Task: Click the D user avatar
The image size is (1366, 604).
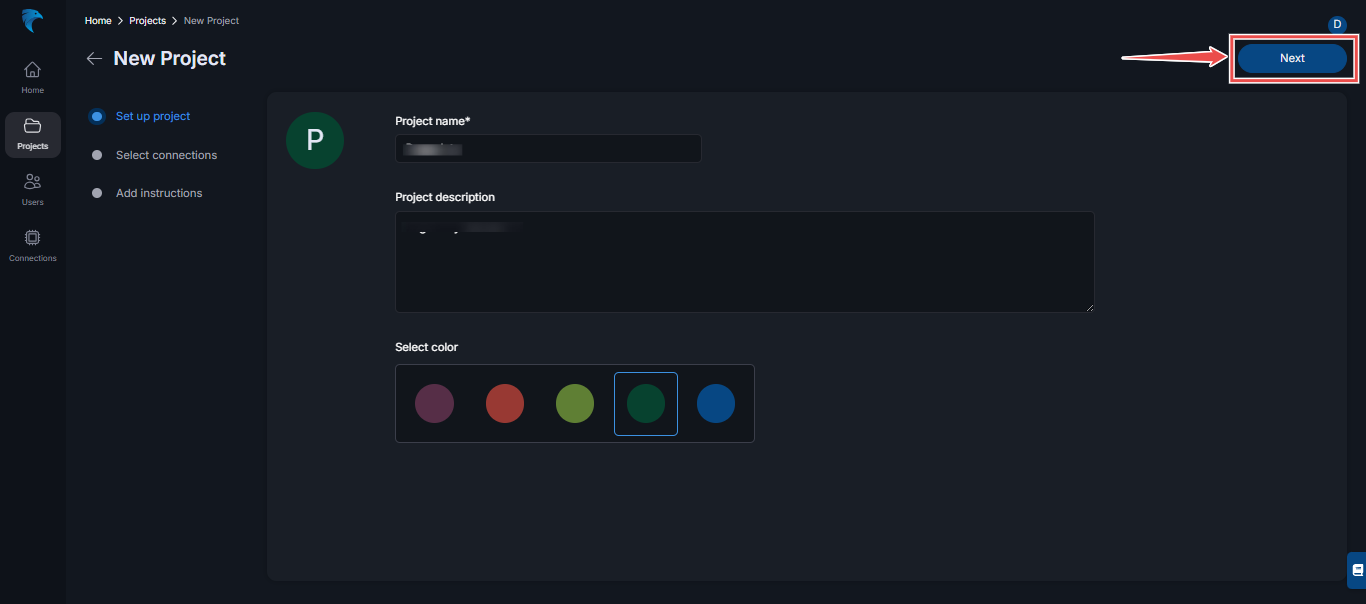Action: coord(1337,24)
